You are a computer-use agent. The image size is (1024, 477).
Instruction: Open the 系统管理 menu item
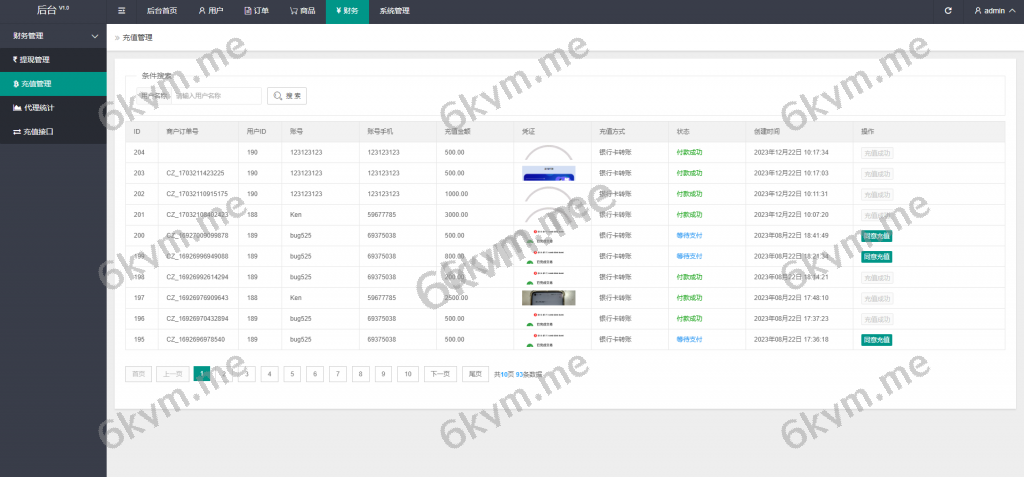tap(394, 11)
